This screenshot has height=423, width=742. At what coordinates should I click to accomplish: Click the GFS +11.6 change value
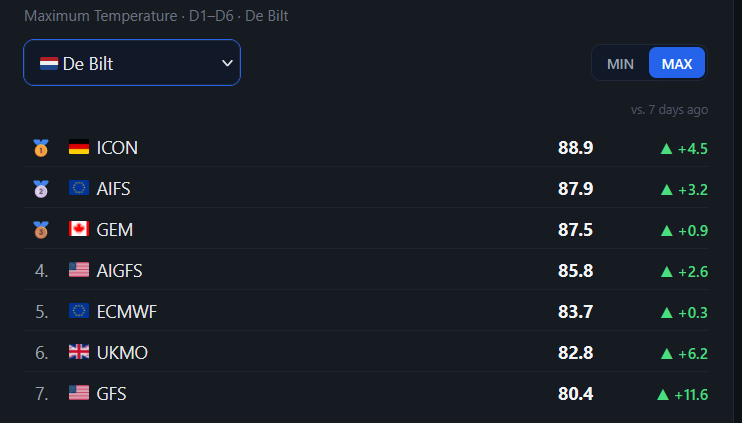coord(691,395)
